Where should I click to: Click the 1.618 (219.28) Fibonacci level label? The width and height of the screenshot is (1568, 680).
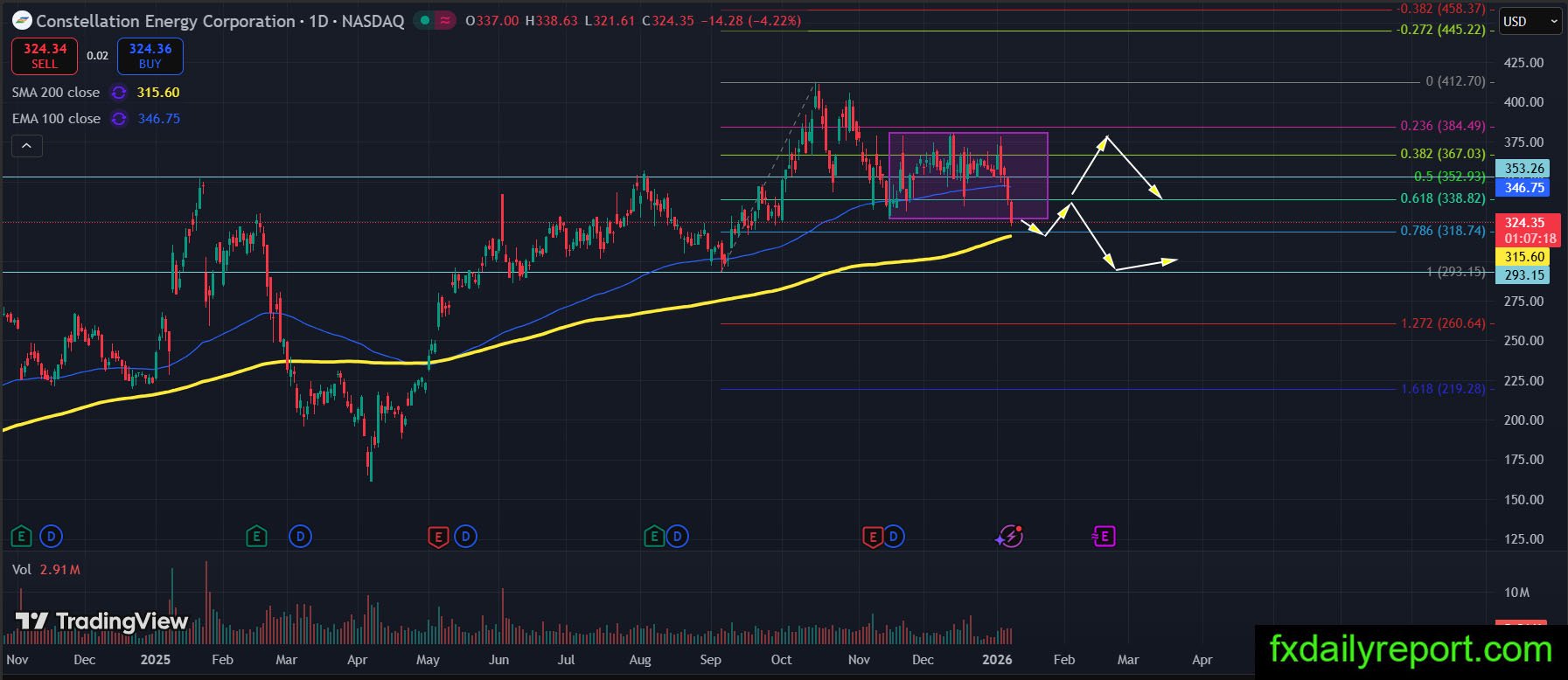[x=1443, y=389]
